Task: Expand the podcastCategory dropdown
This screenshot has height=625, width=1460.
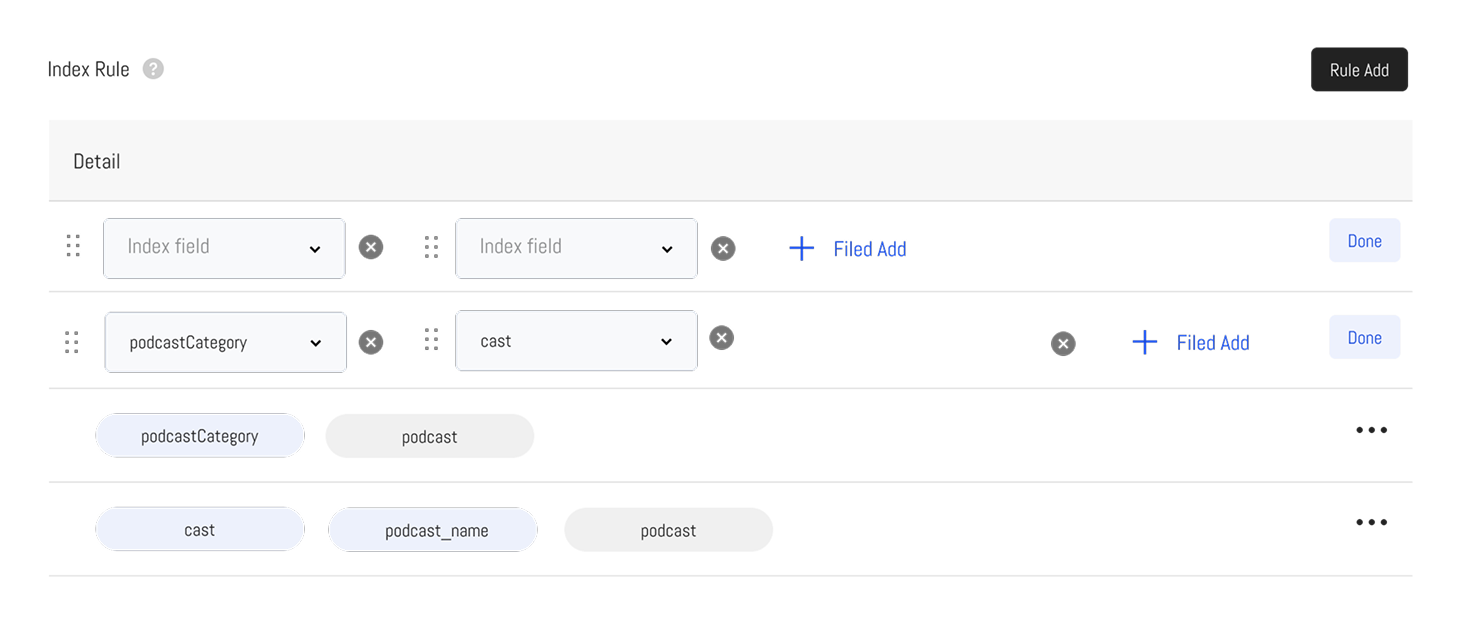Action: pyautogui.click(x=226, y=342)
